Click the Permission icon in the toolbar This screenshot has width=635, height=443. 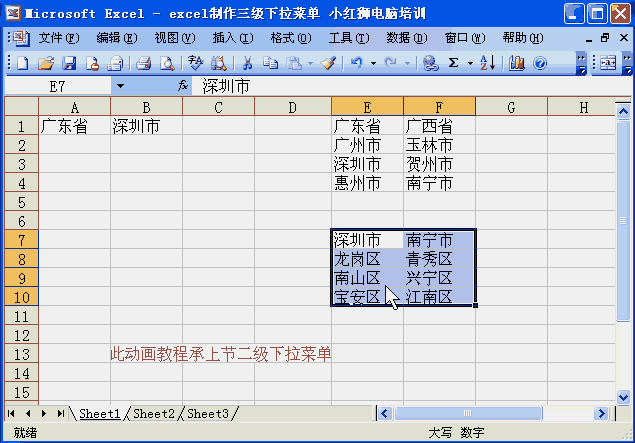tap(92, 63)
